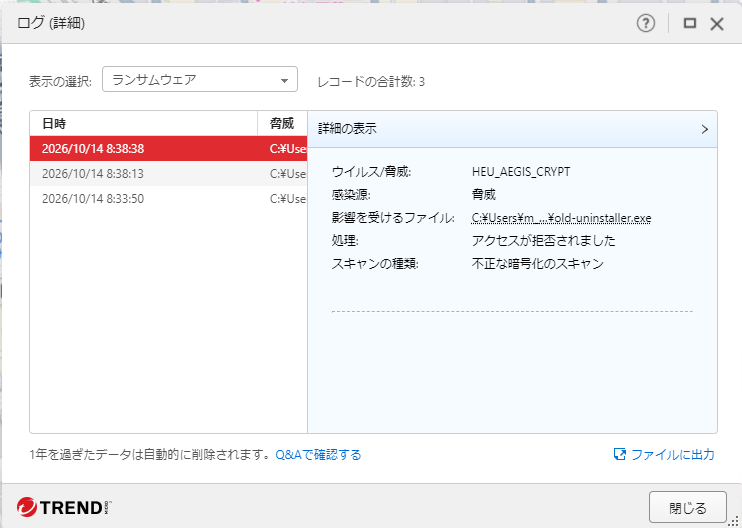The image size is (742, 528).
Task: Sort by the 脅威 column header
Action: [283, 123]
